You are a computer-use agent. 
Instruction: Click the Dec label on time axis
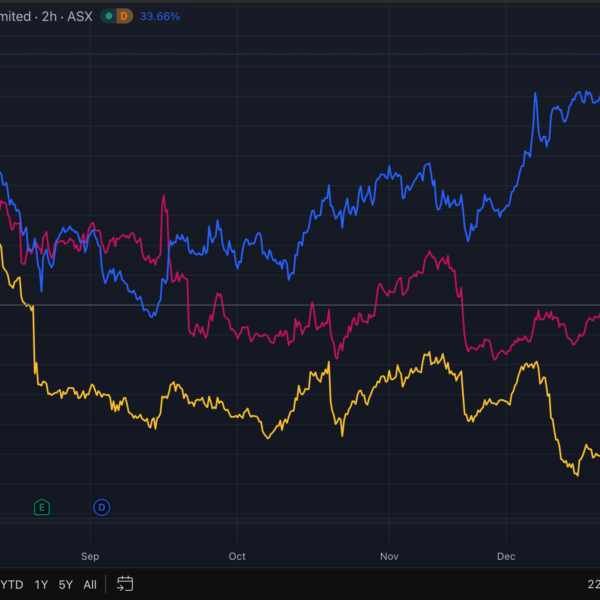(x=506, y=556)
